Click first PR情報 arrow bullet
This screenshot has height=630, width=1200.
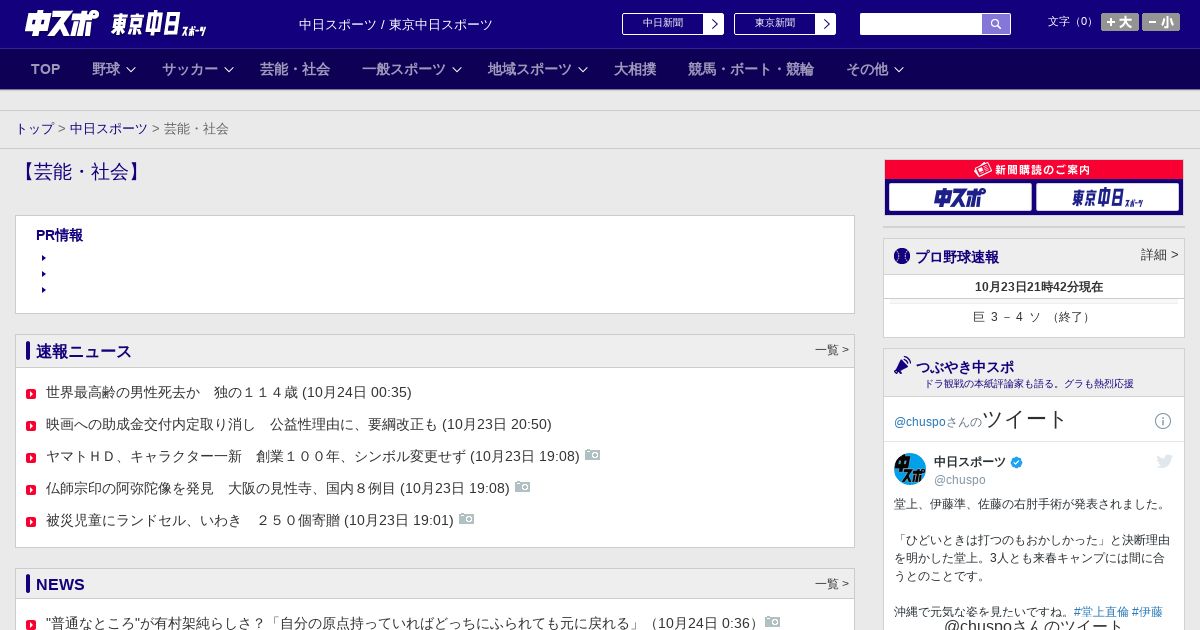point(44,258)
